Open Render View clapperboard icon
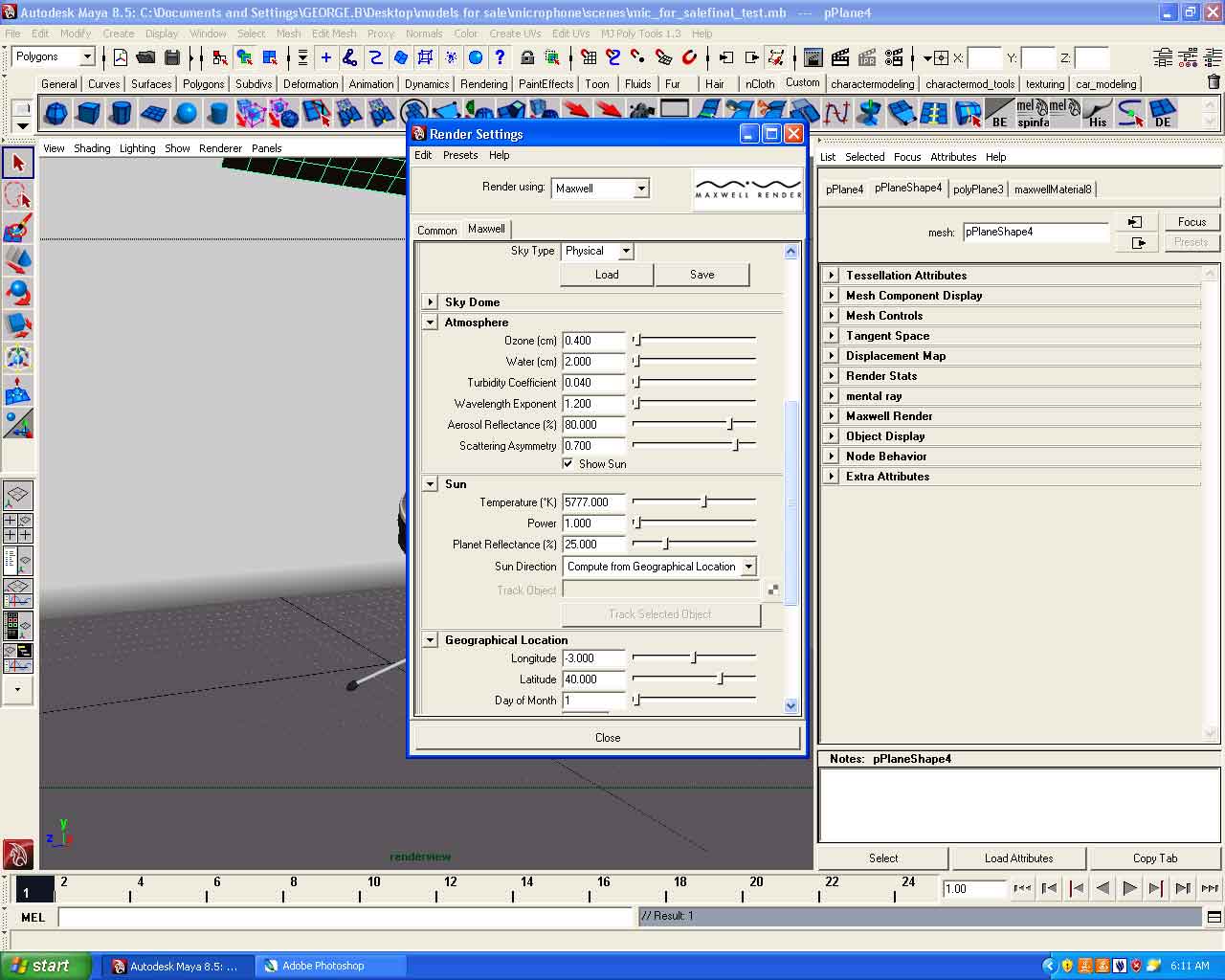The width and height of the screenshot is (1225, 980). (813, 57)
